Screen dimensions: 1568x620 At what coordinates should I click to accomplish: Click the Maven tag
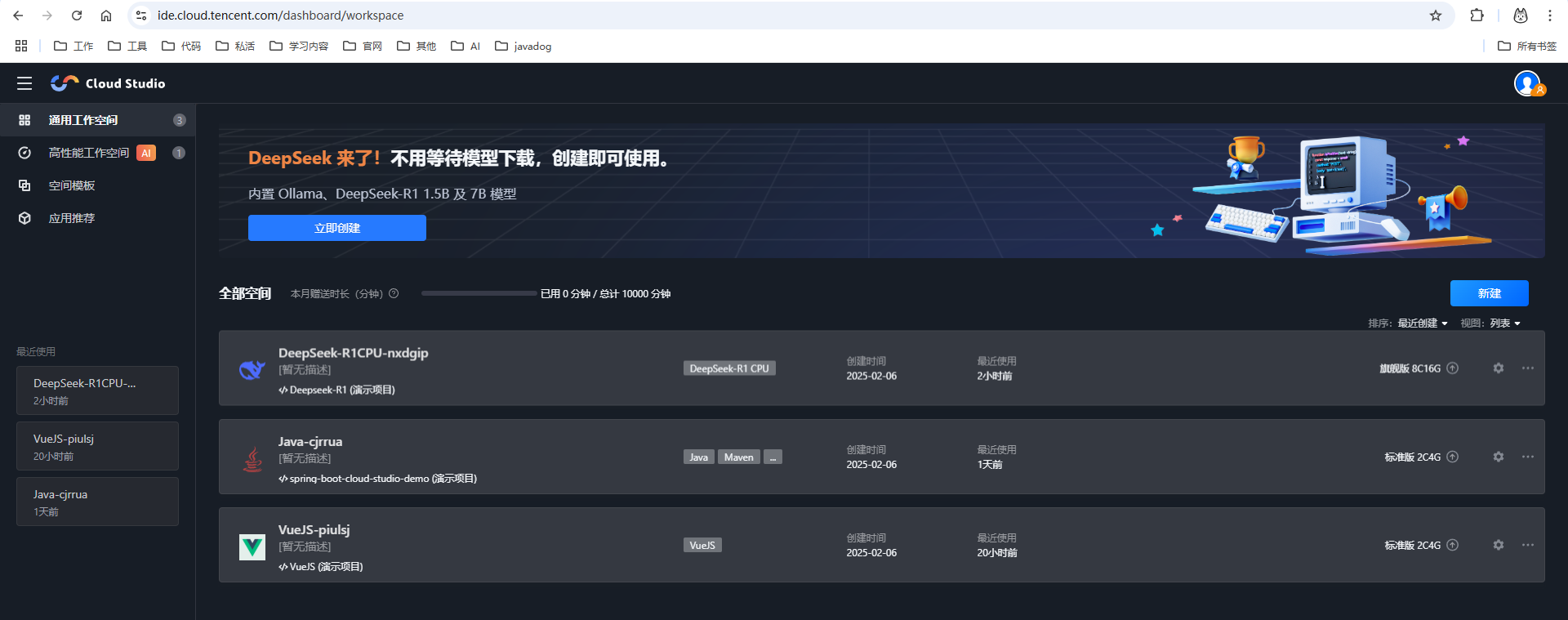click(739, 457)
